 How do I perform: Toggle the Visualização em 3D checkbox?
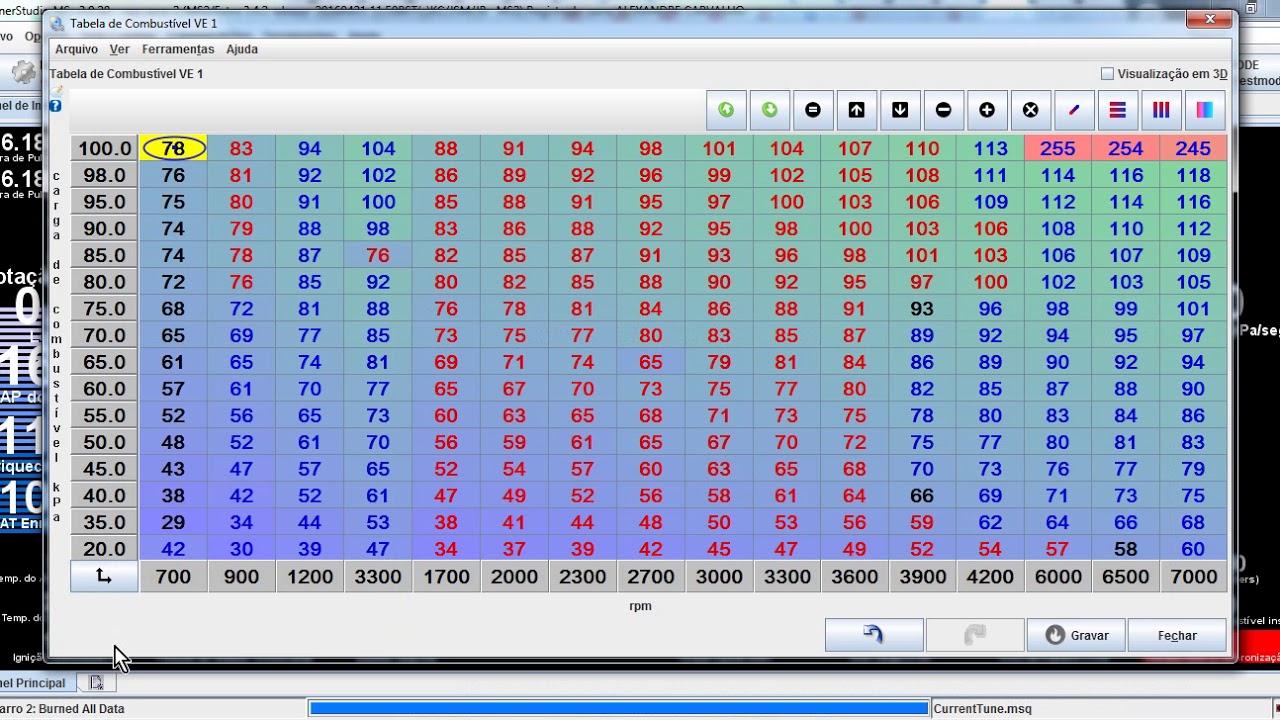(x=1107, y=74)
